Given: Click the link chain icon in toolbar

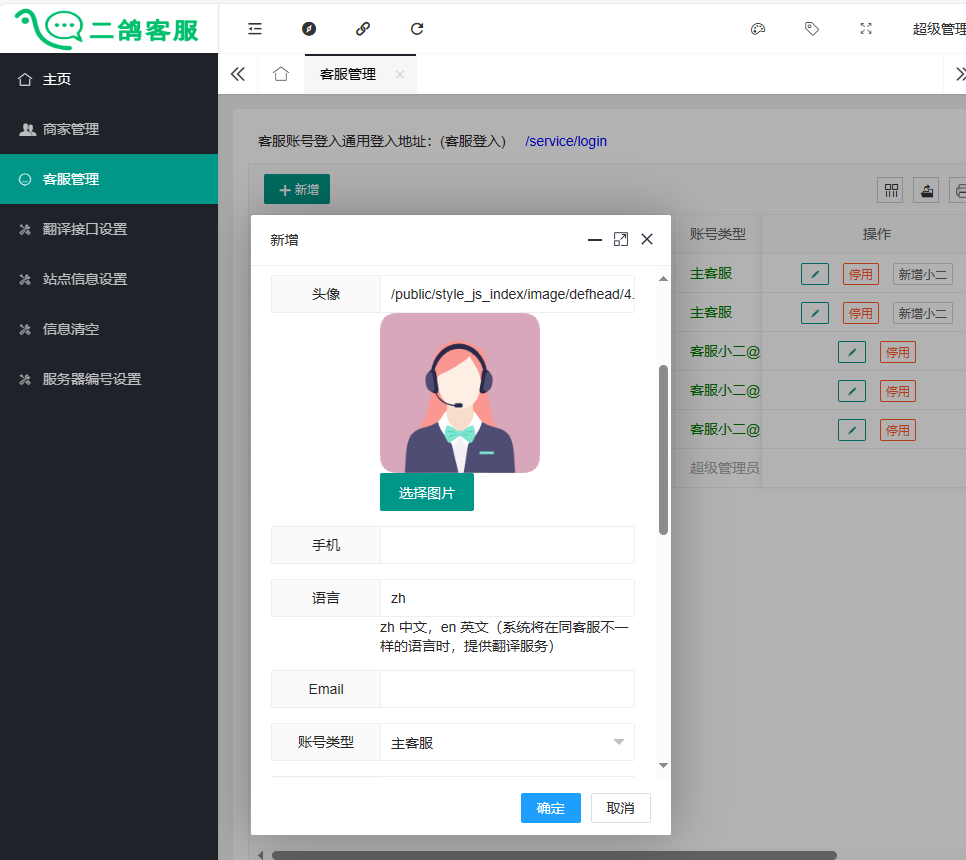Looking at the screenshot, I should [363, 29].
